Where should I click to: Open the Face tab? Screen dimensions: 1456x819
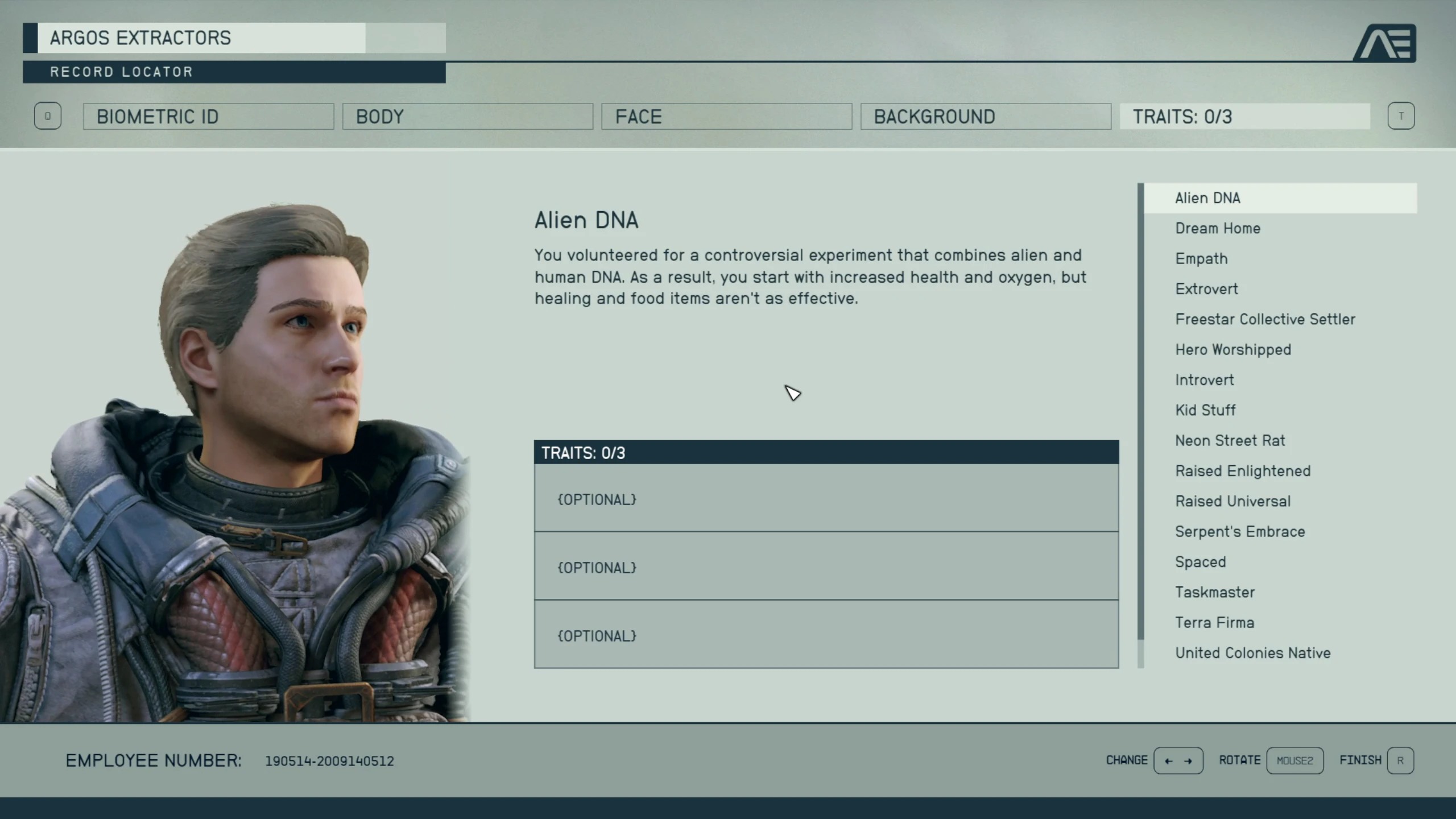point(727,117)
